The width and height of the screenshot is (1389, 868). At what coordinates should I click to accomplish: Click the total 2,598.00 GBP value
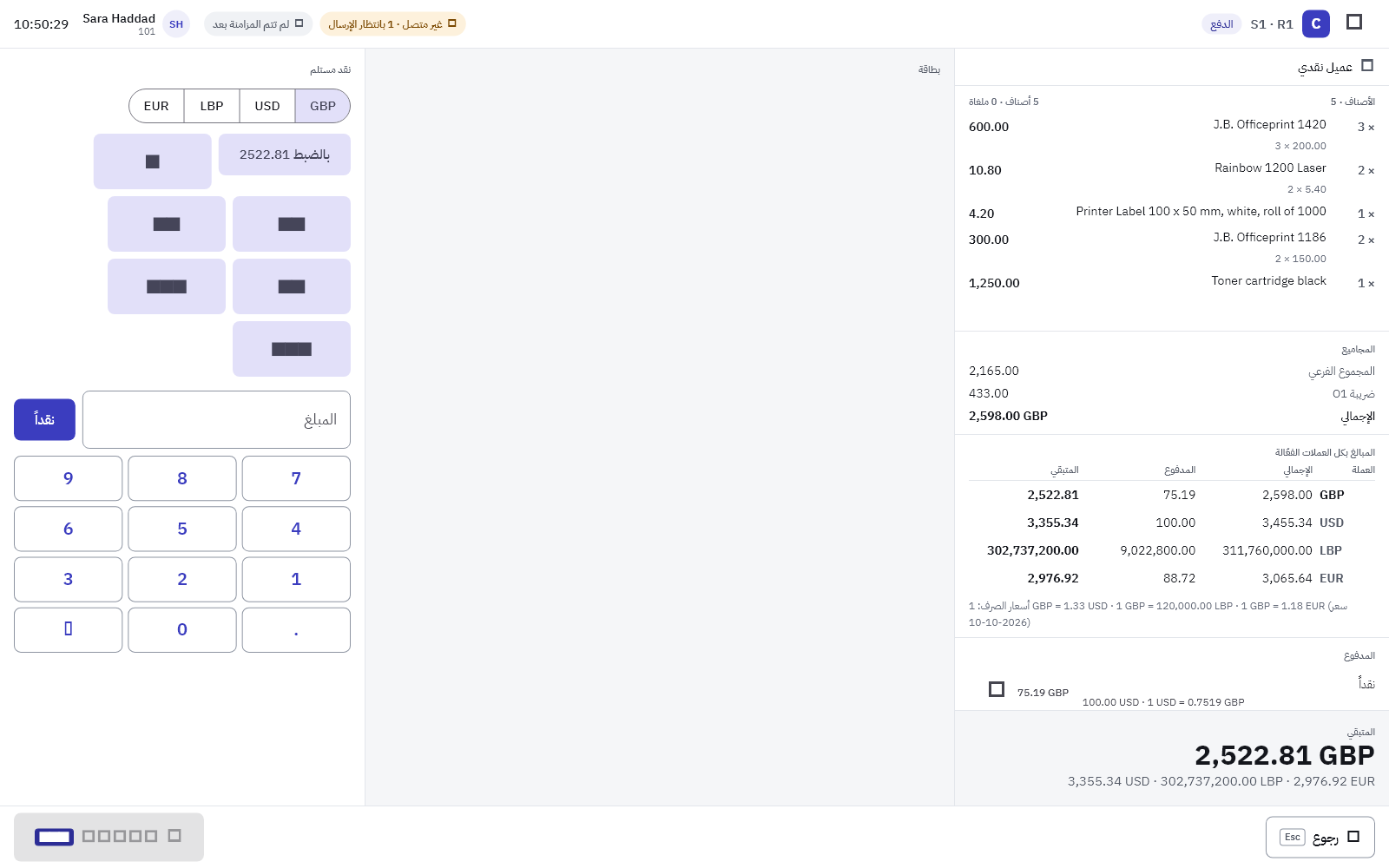(x=1008, y=416)
